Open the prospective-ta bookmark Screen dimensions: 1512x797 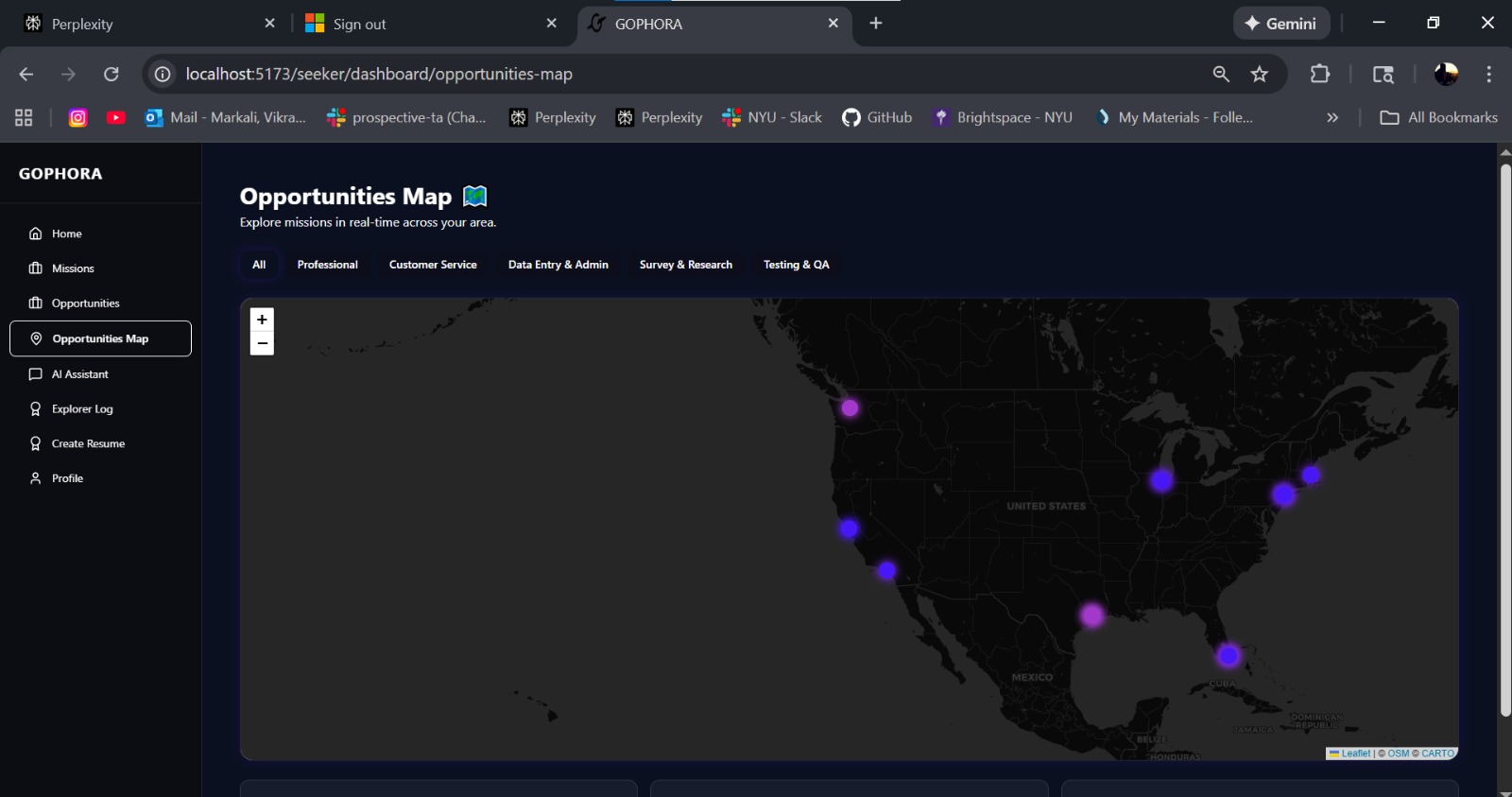point(406,117)
